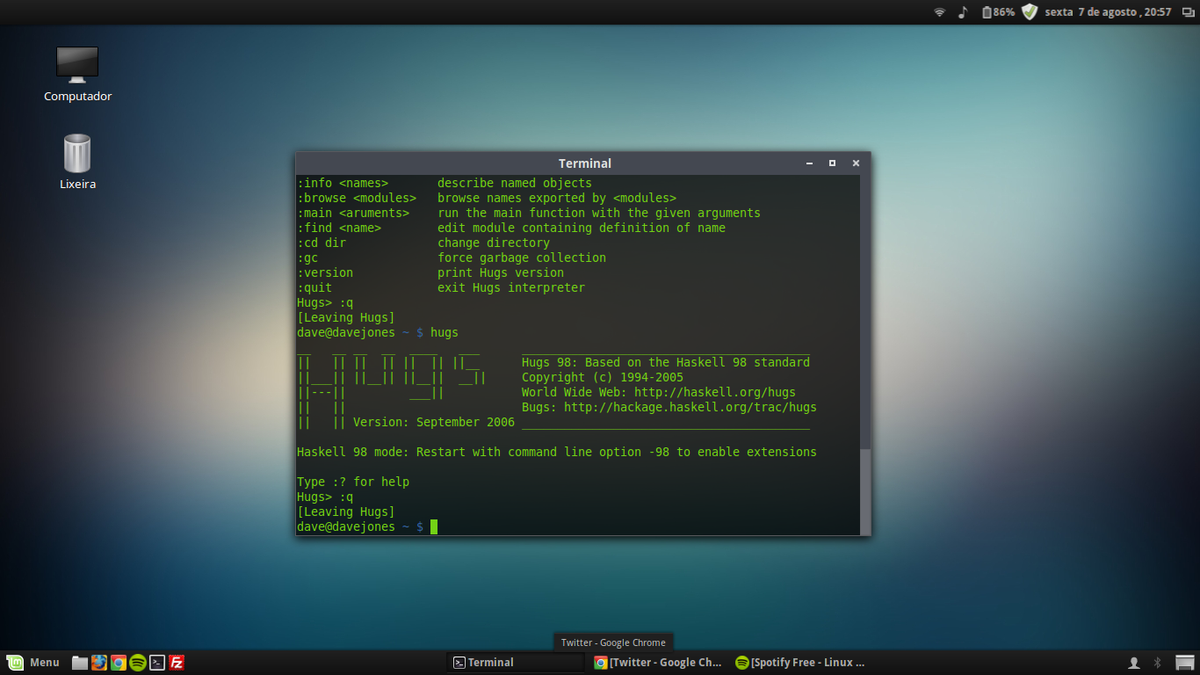The image size is (1200, 675).
Task: Launch Firefox from the bottom panel
Action: click(99, 662)
